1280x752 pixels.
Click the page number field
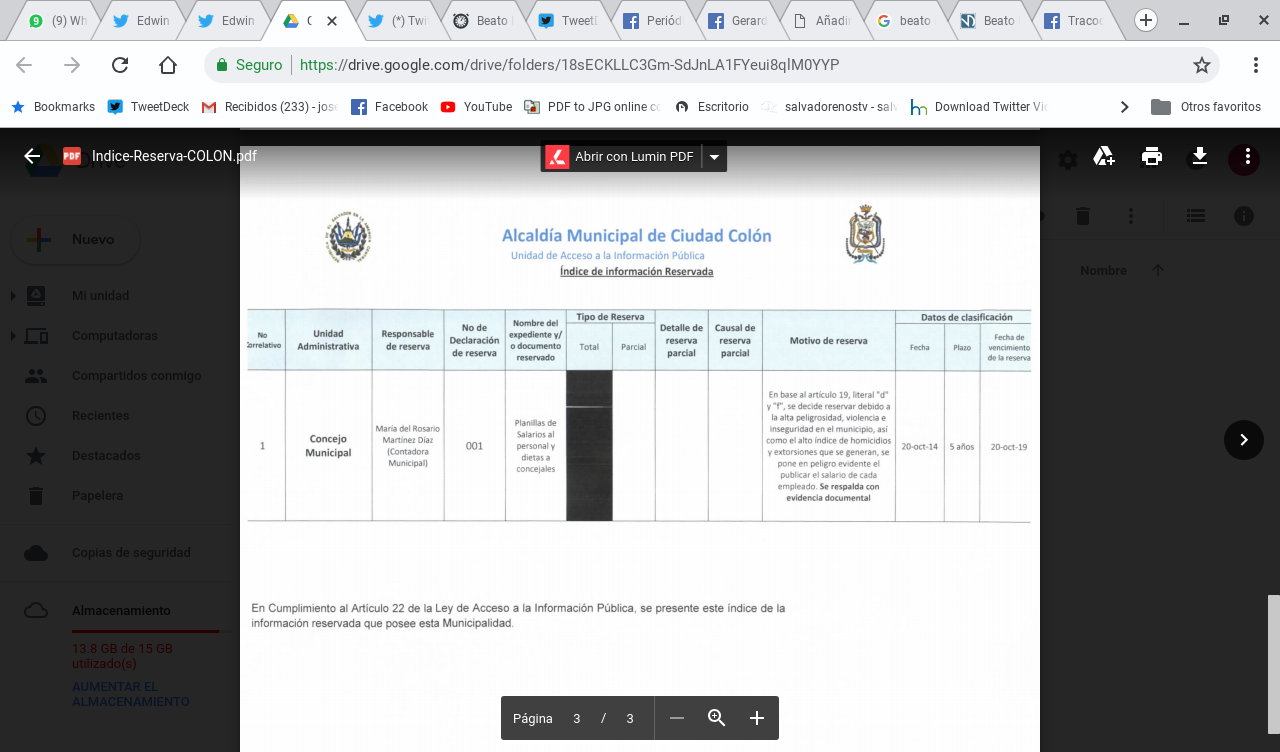point(577,718)
